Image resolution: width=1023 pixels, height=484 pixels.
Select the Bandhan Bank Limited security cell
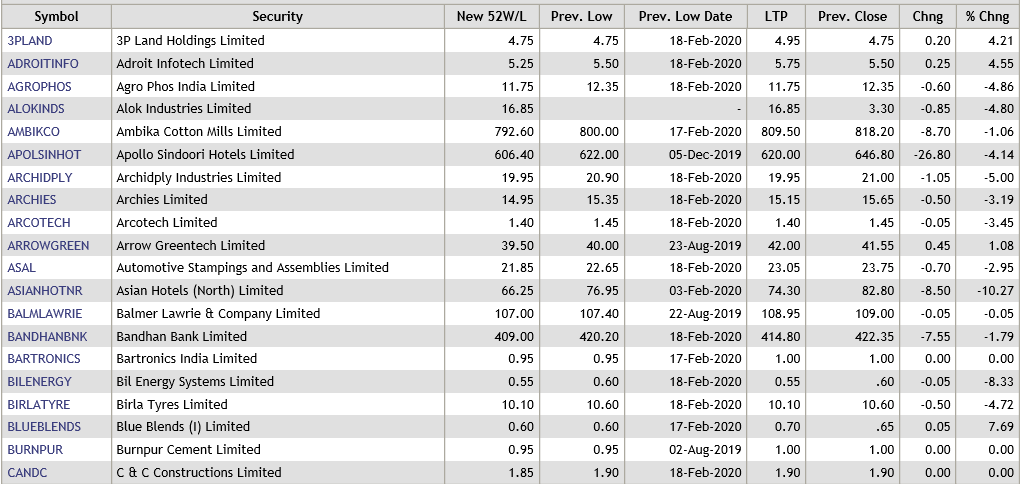[182, 336]
